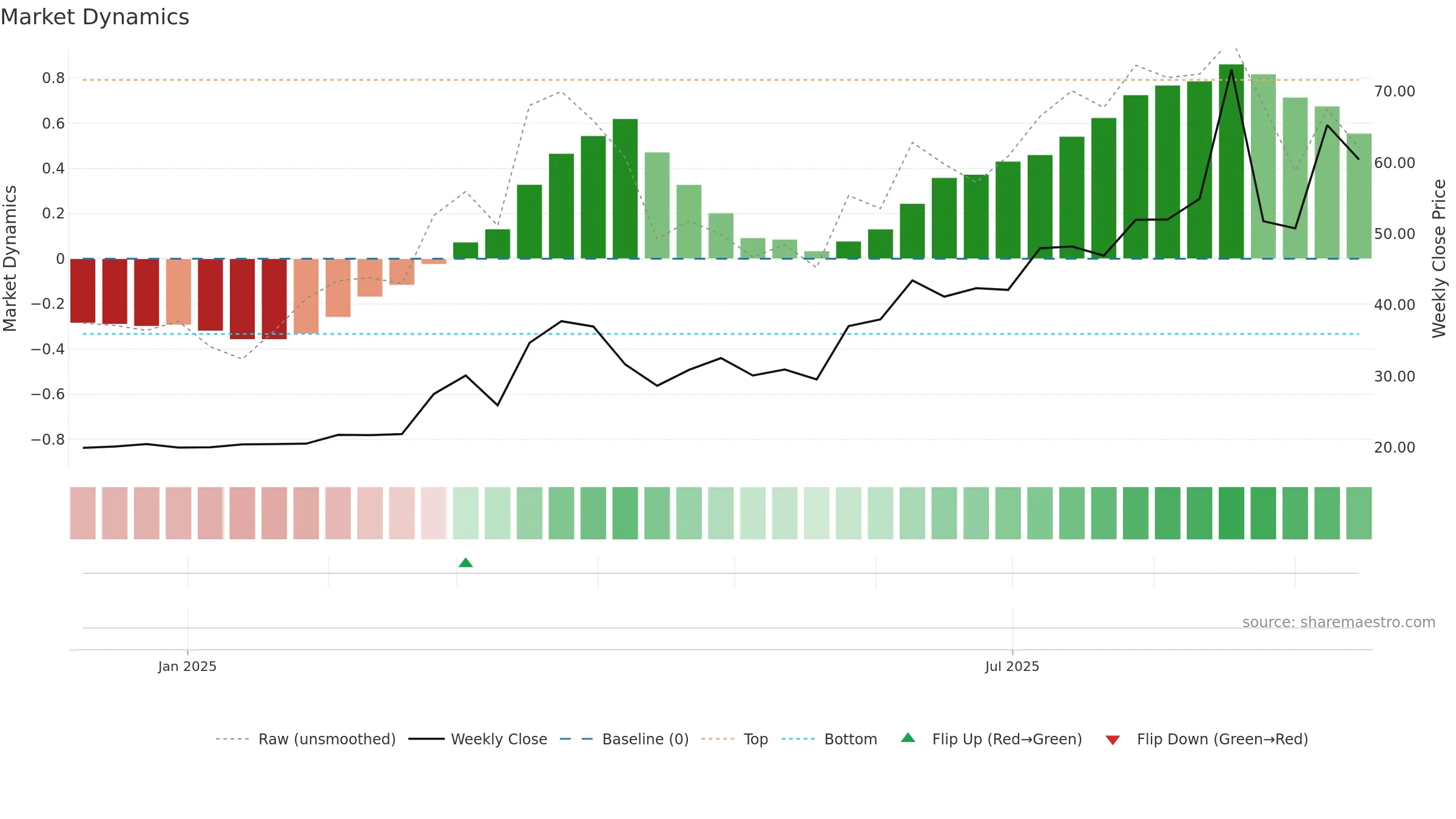
Task: Click the 50.00 price axis label
Action: (x=1395, y=234)
